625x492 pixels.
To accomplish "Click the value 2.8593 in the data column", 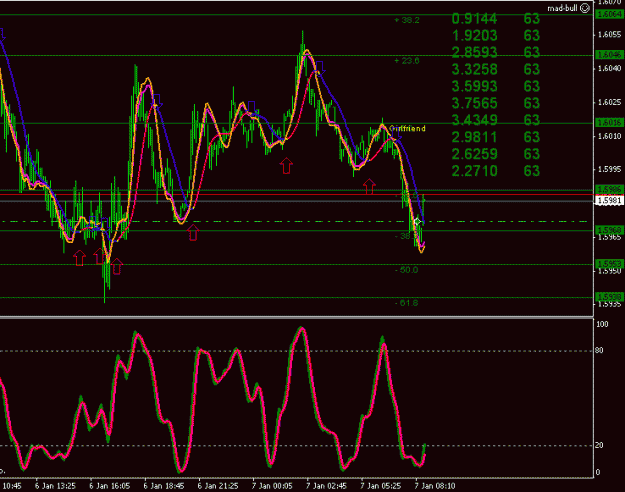I will (x=474, y=52).
